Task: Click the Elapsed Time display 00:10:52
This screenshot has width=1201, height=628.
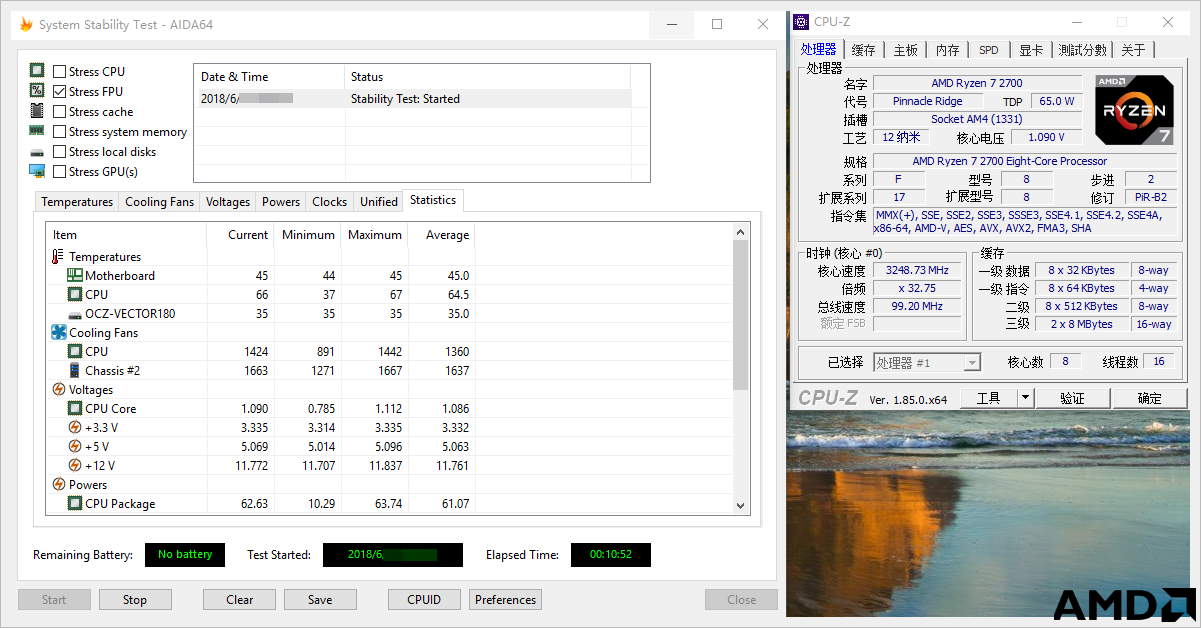Action: pos(611,555)
